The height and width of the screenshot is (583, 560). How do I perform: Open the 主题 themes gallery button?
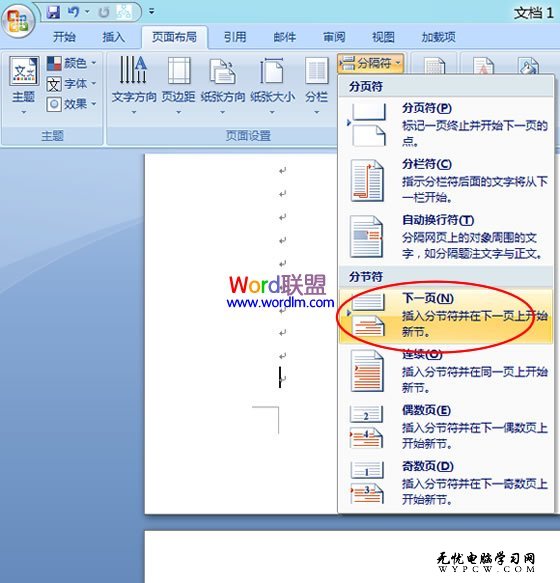[x=23, y=85]
